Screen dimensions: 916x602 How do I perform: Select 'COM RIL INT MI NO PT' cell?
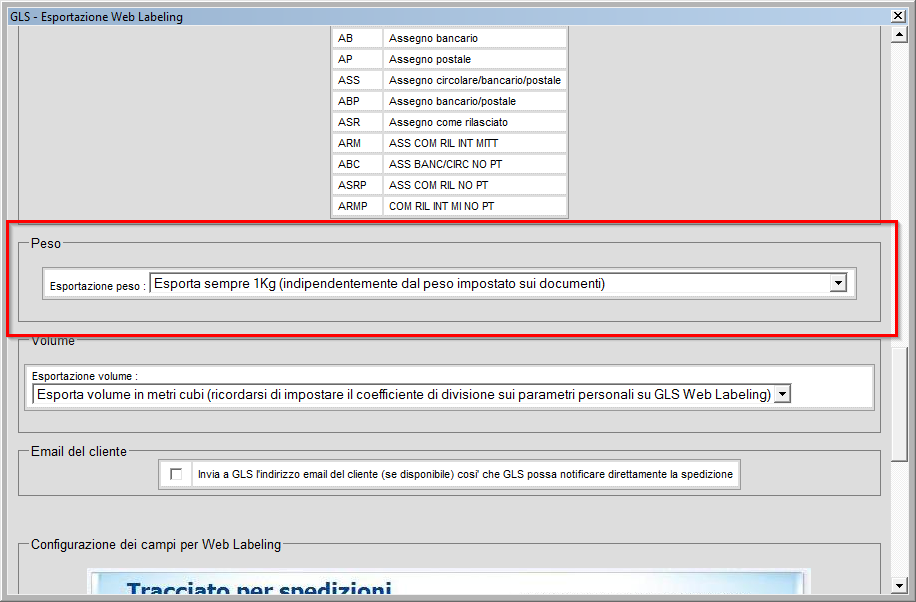pyautogui.click(x=474, y=206)
